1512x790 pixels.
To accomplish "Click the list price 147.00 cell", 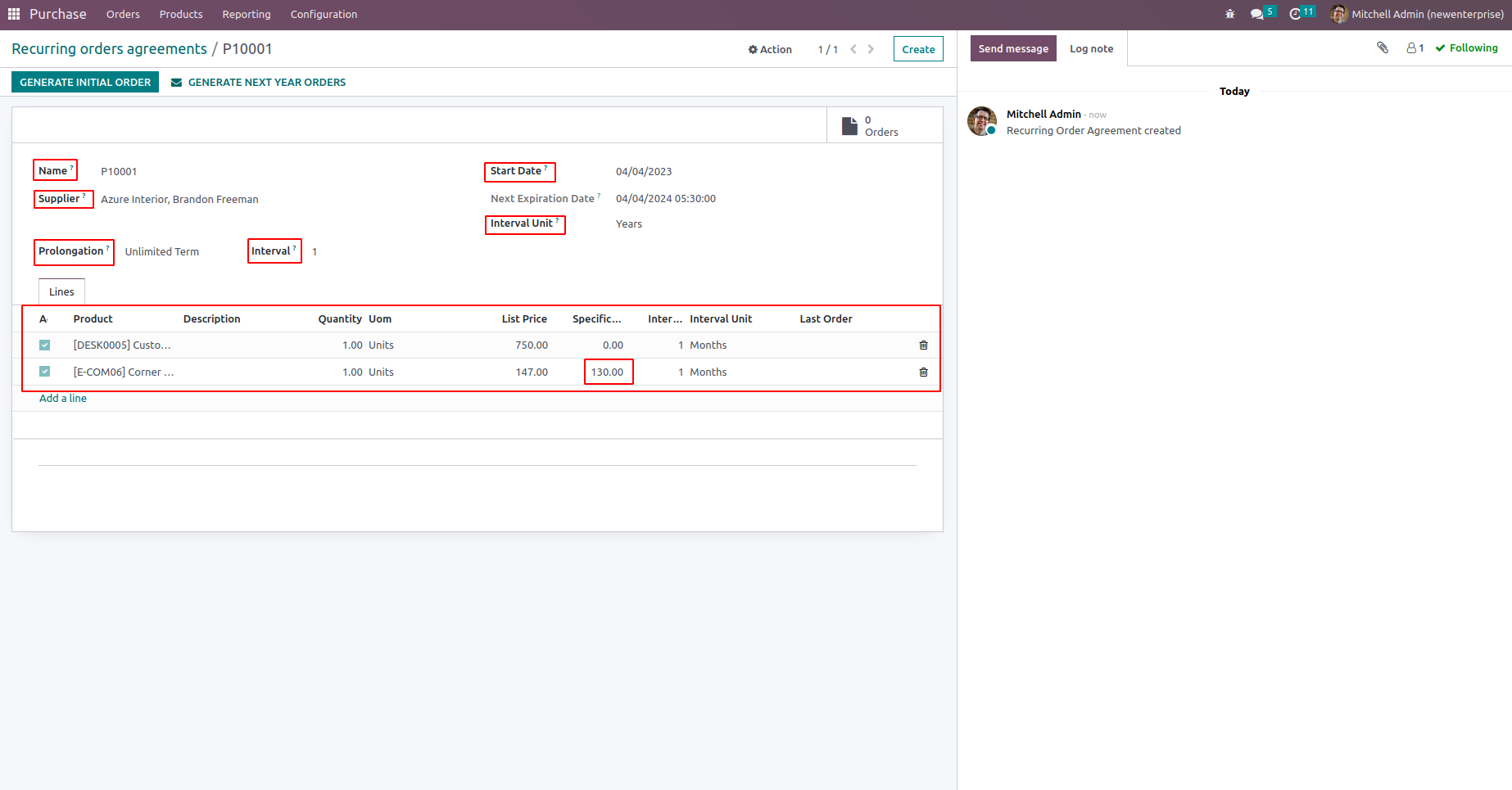I will [532, 372].
